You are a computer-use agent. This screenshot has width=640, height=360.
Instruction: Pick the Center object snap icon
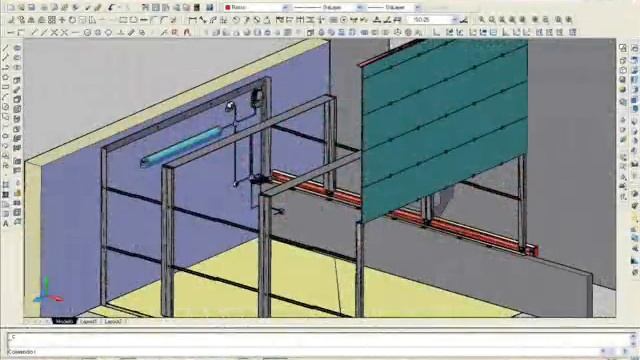pyautogui.click(x=87, y=32)
